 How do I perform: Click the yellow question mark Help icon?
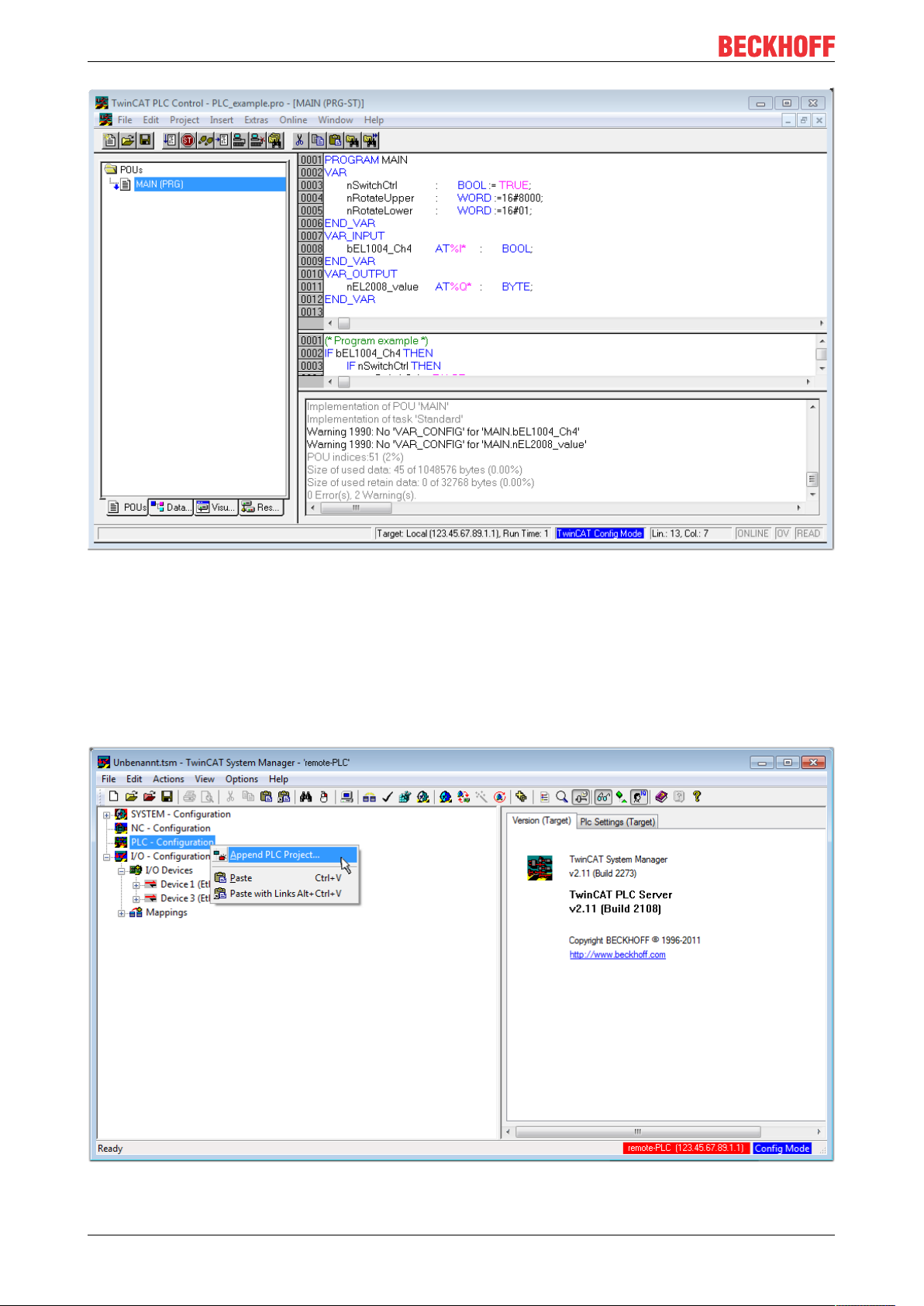697,797
